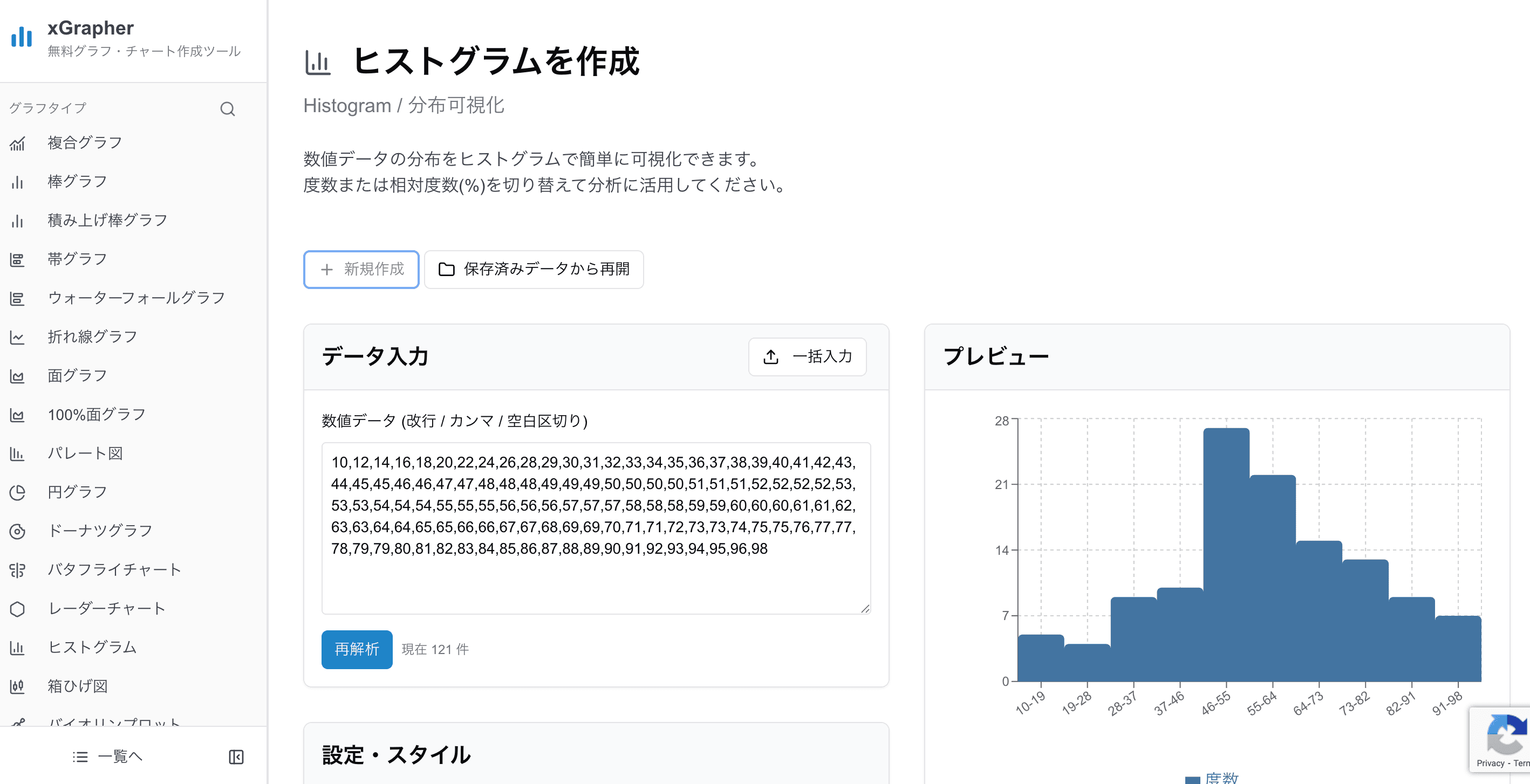This screenshot has width=1530, height=784.
Task: Click the 一括入力 upload control
Action: [807, 357]
